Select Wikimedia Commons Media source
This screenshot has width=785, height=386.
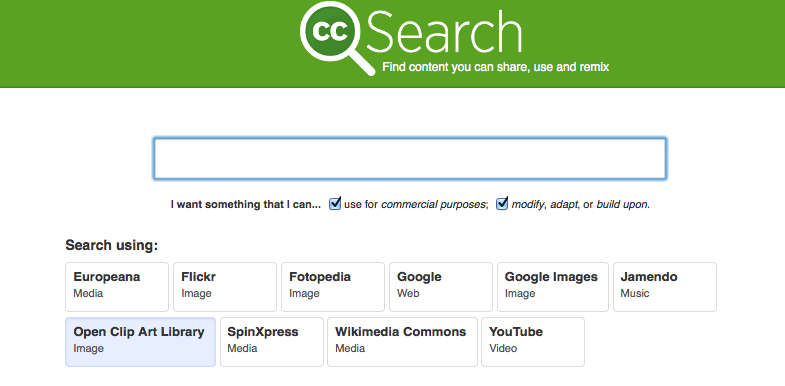pyautogui.click(x=403, y=342)
